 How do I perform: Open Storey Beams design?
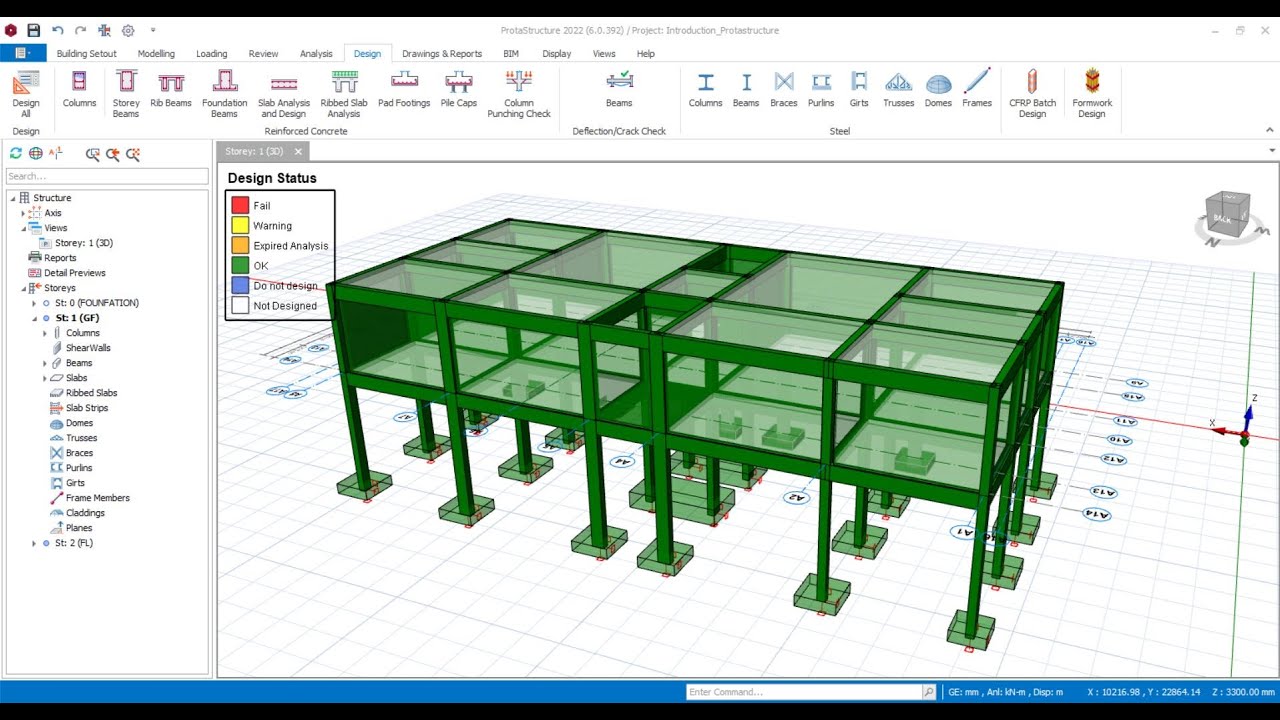click(x=126, y=94)
